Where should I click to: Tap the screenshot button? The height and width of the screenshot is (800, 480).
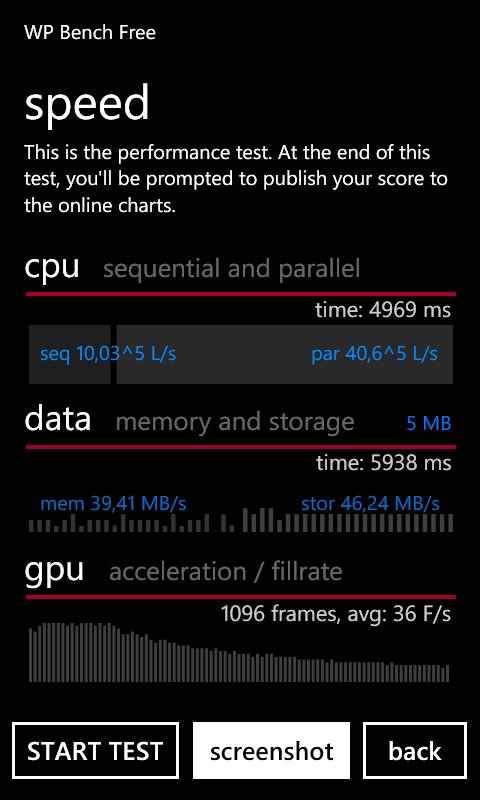tap(271, 750)
